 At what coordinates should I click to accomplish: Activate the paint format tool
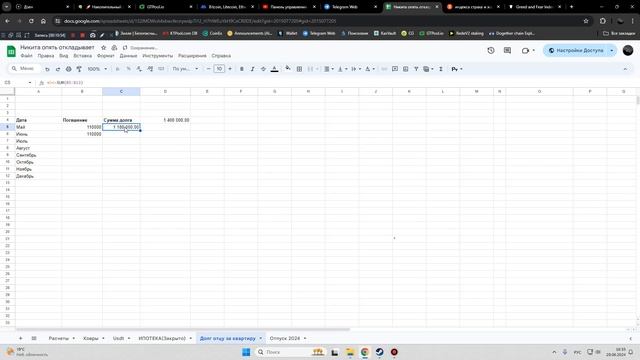[x=79, y=69]
